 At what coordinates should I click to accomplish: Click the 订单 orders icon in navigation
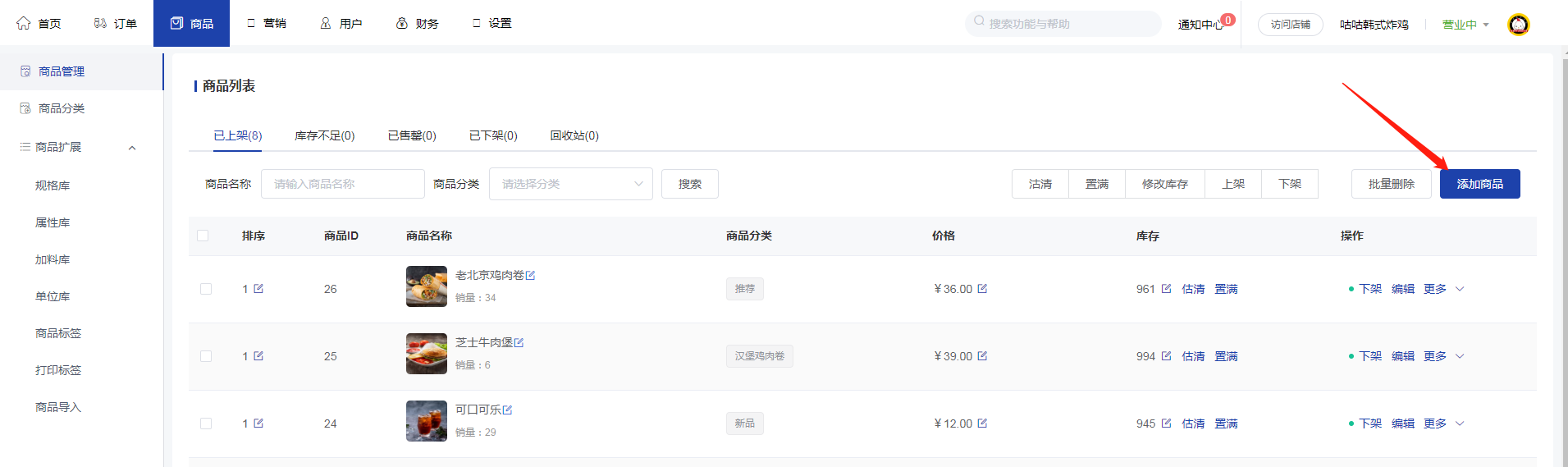[x=100, y=23]
